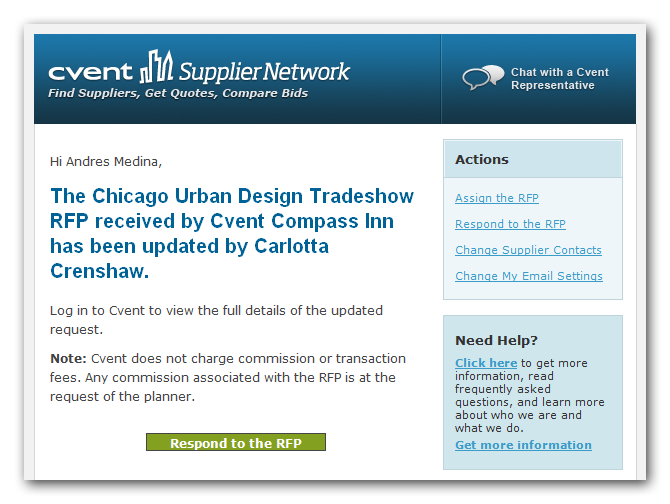Click the Note about commission fees
Image resolution: width=670 pixels, height=504 pixels.
point(228,378)
